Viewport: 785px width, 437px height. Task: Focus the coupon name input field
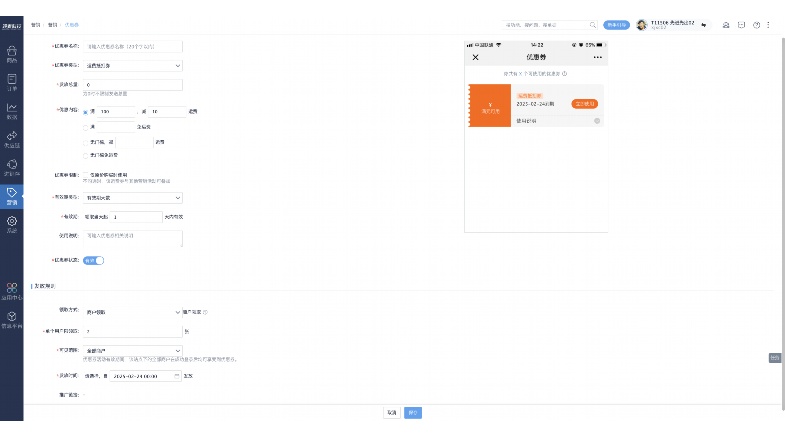[x=133, y=47]
